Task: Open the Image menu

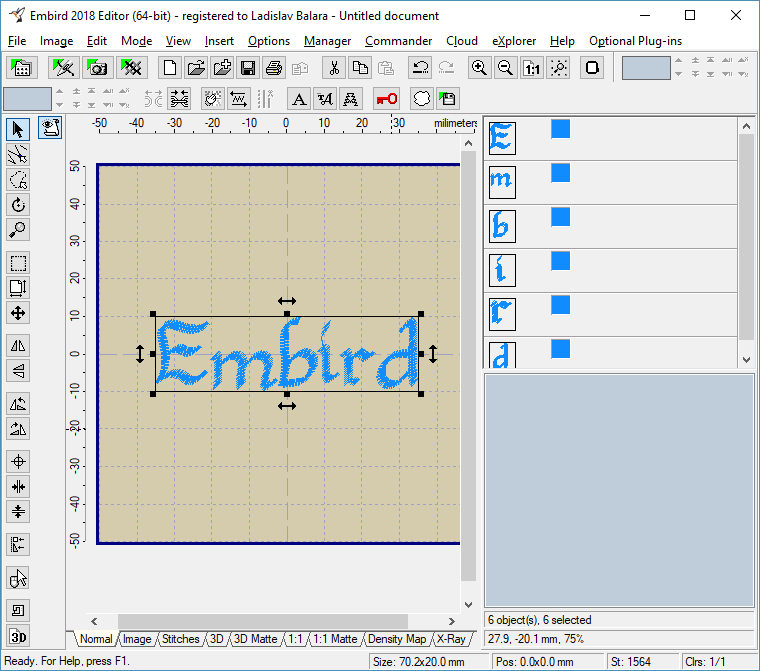Action: 56,41
